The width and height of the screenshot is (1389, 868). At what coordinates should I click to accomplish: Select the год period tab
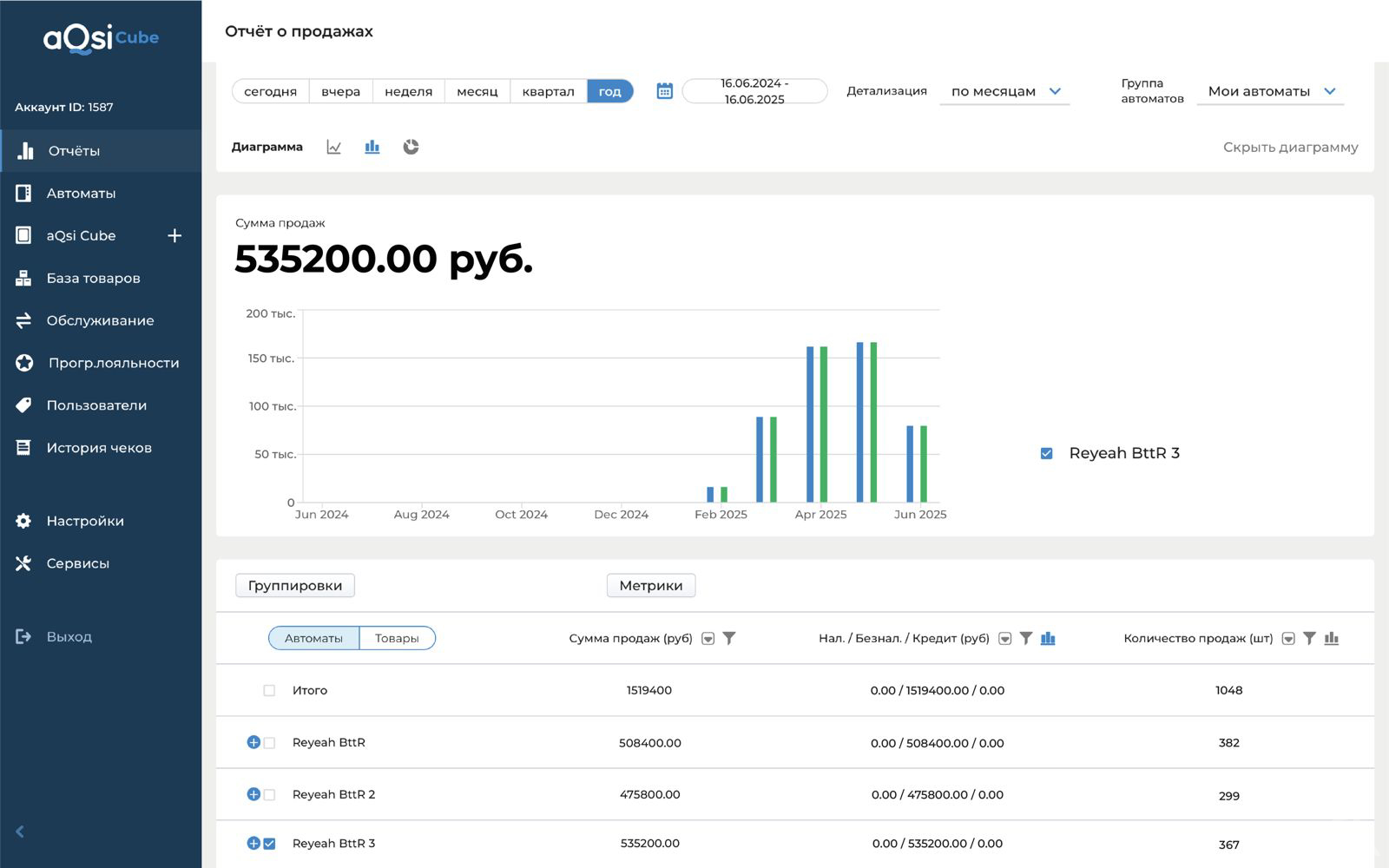(610, 91)
